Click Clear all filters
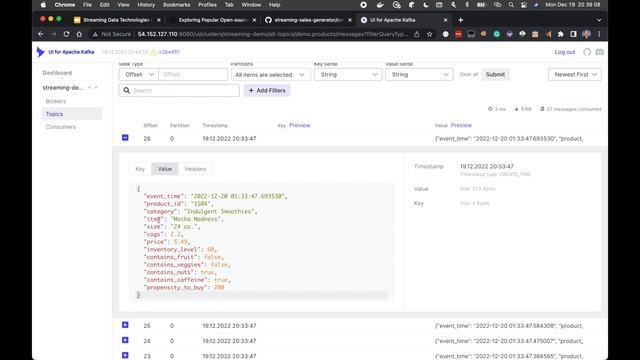Screen dimensions: 640x360 click(469, 74)
